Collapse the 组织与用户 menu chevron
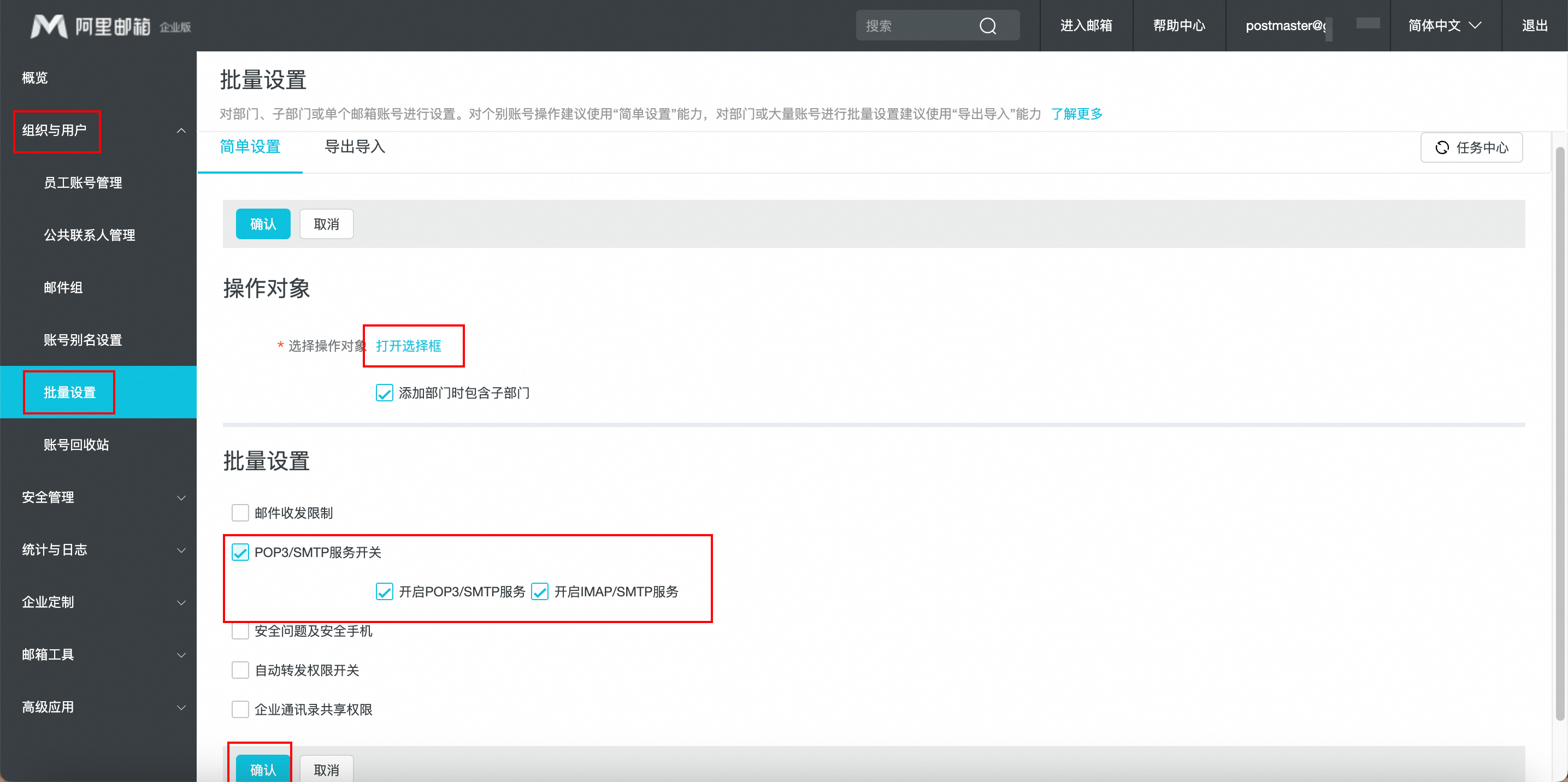 181,130
